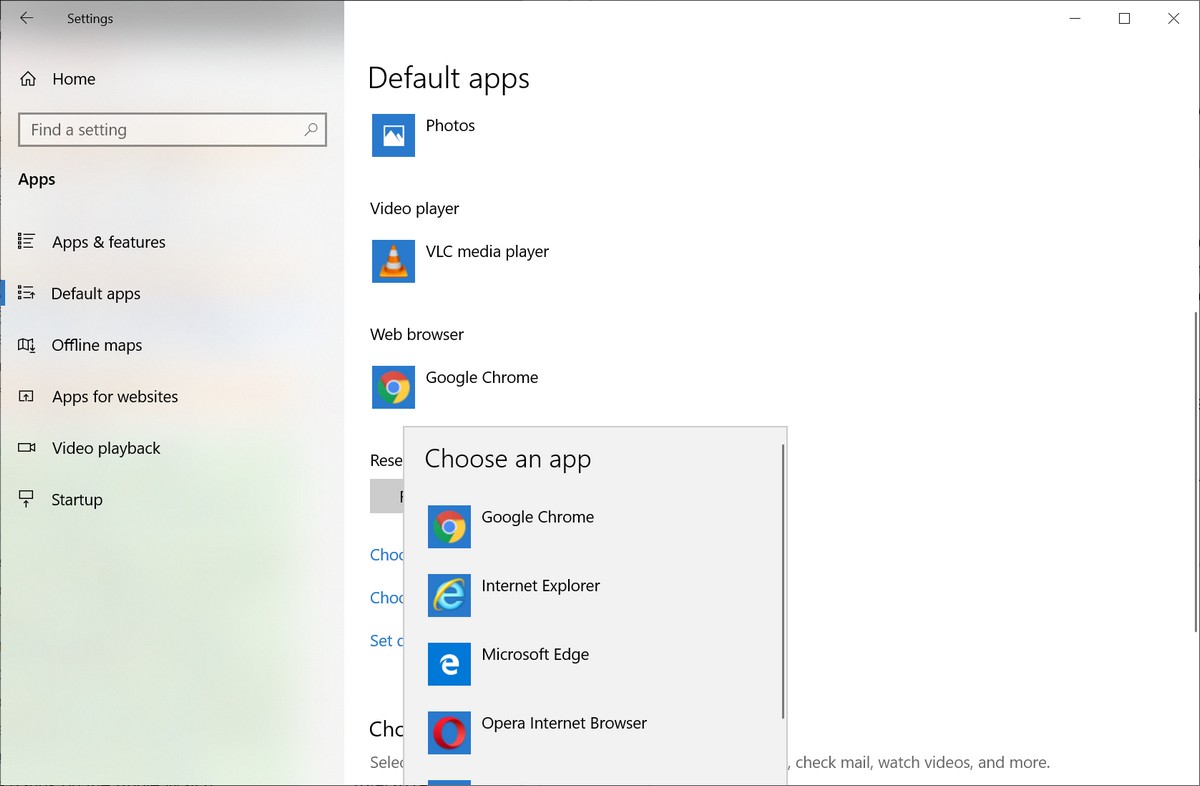This screenshot has height=786, width=1200.
Task: Click the Default apps page heading
Action: 449,78
